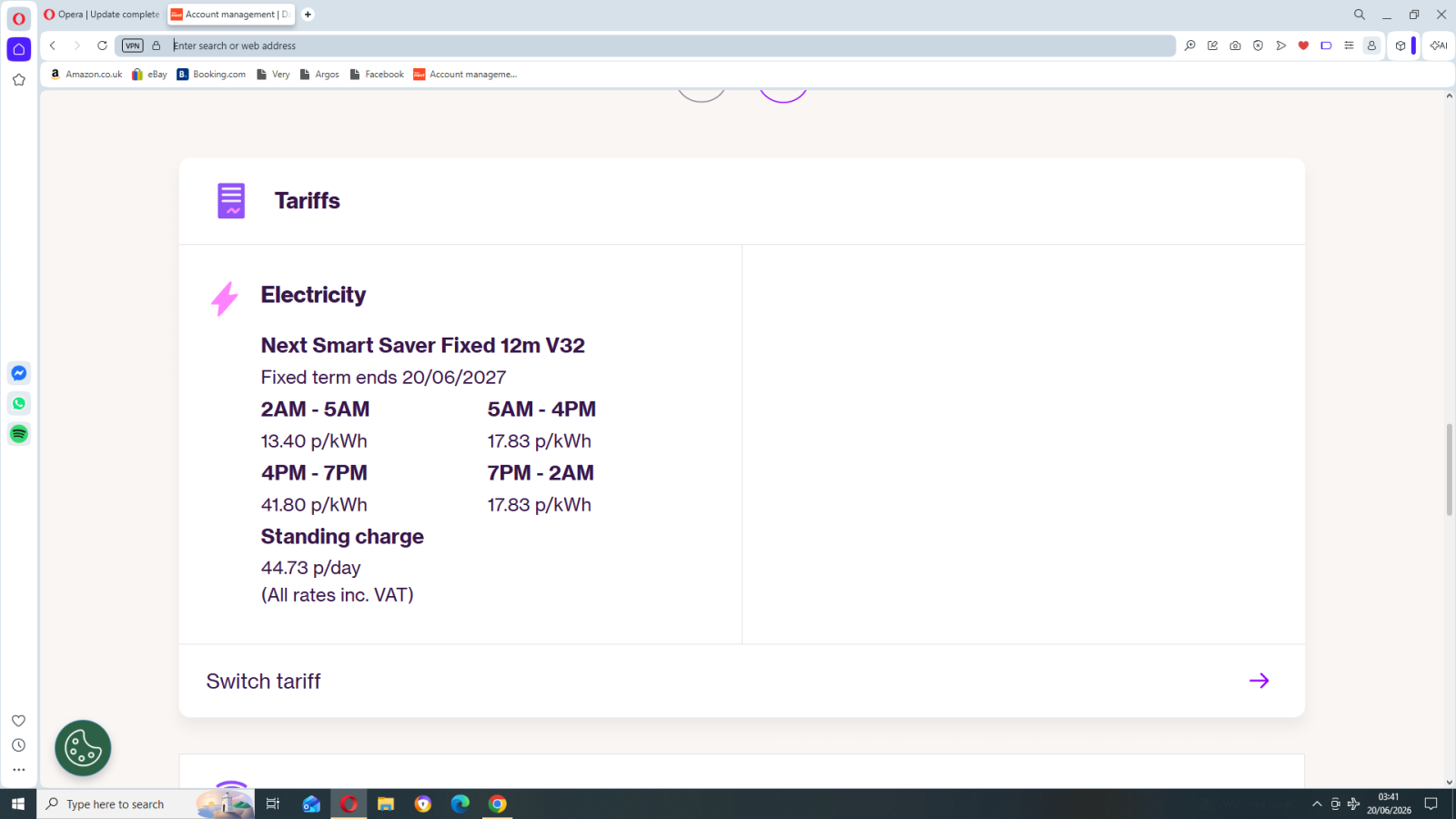Open the Windows notification center
This screenshot has width=1456, height=819.
(1431, 804)
